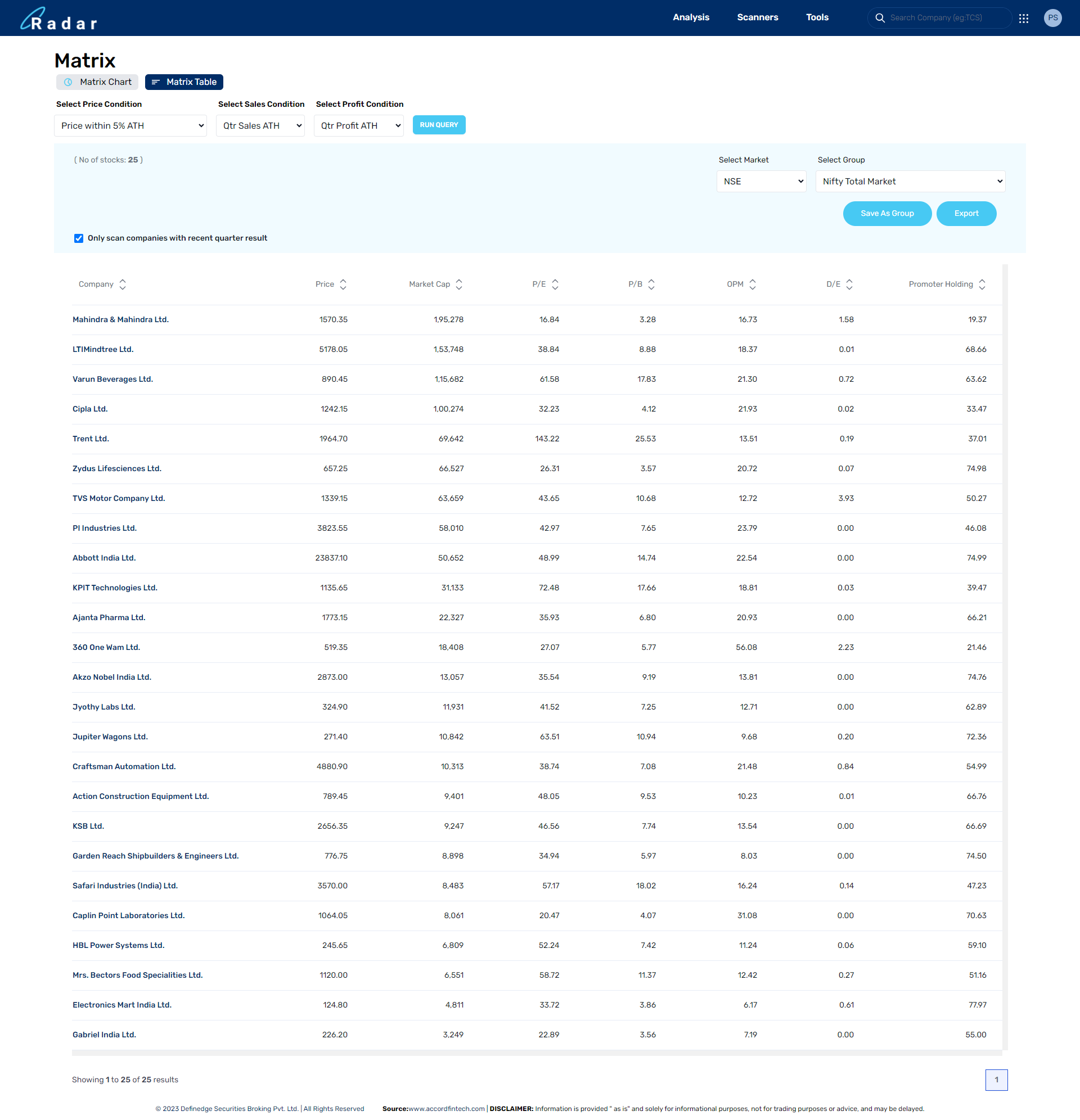Sort table by OPM arrows
Image resolution: width=1080 pixels, height=1120 pixels.
[x=753, y=284]
